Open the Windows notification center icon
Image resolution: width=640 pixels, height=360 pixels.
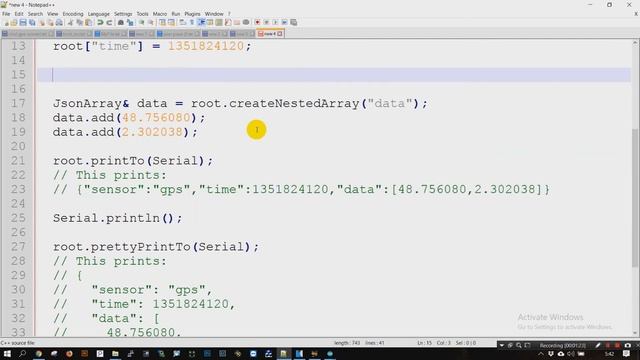(x=627, y=354)
